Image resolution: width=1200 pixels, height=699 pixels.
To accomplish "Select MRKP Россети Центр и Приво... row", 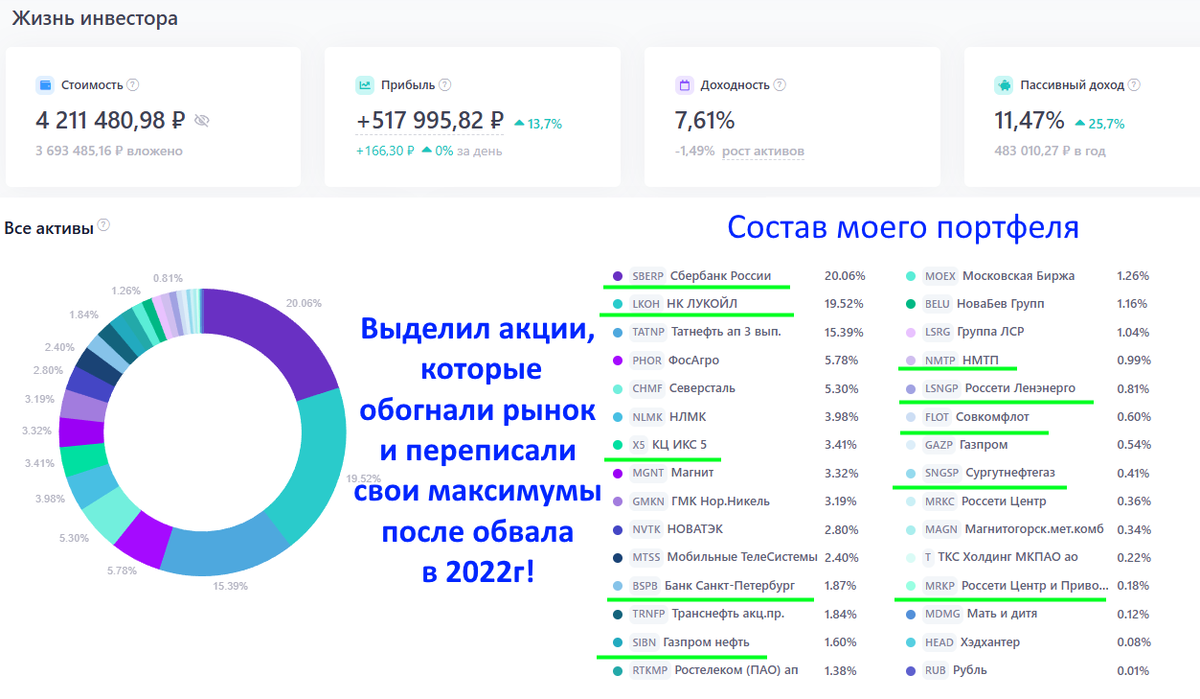I will pyautogui.click(x=1028, y=585).
